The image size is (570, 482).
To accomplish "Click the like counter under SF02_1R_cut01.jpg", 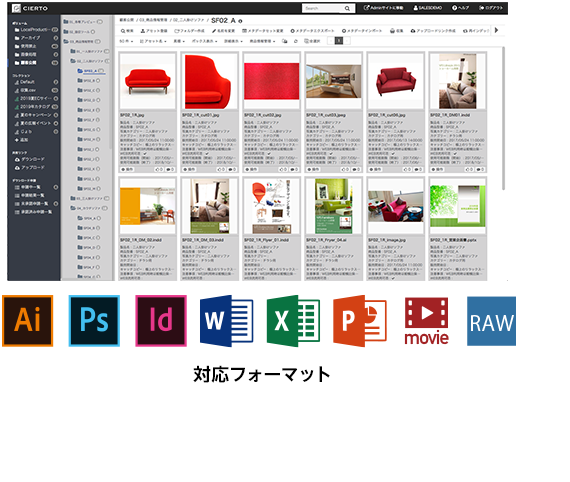I will (221, 170).
